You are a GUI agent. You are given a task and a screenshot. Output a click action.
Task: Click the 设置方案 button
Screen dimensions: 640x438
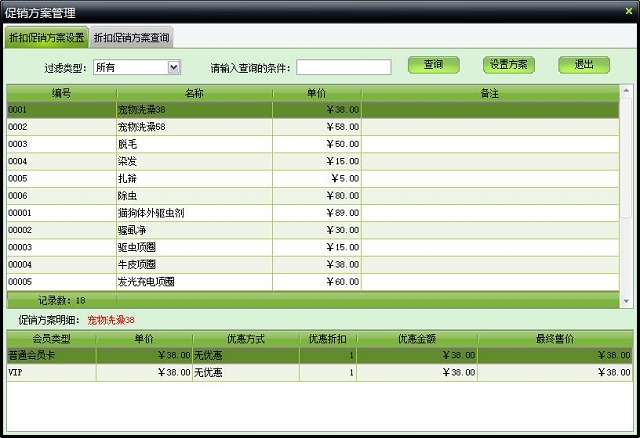(x=509, y=65)
